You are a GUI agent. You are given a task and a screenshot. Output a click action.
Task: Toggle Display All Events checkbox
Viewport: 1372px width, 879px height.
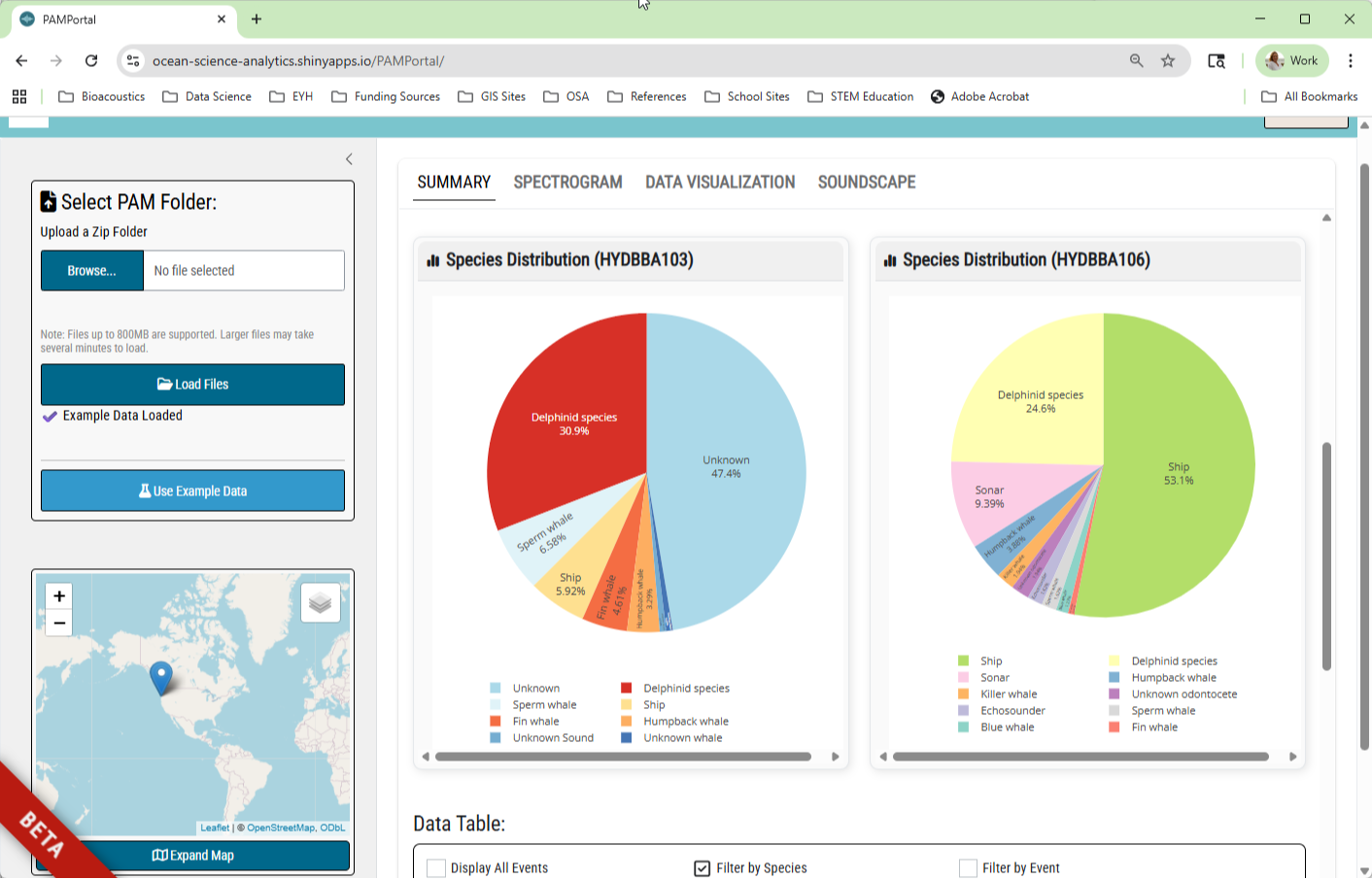pyautogui.click(x=436, y=868)
